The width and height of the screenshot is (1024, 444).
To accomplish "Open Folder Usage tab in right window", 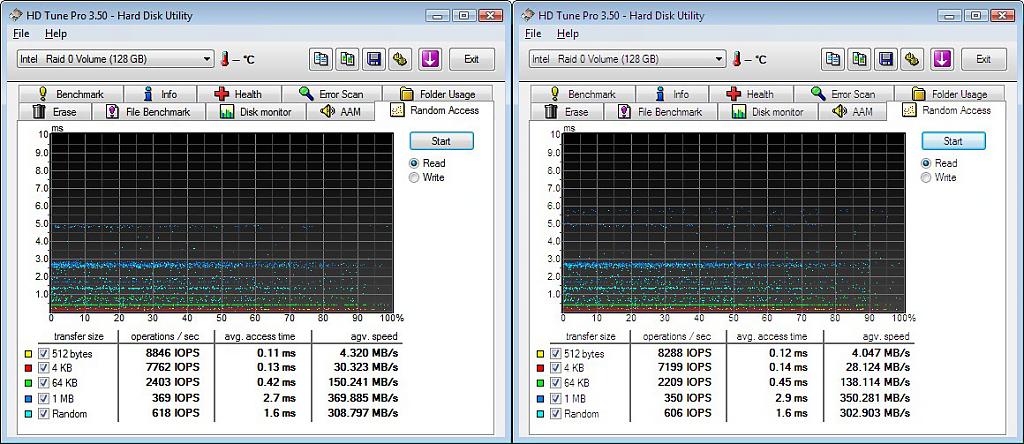I will click(x=950, y=94).
